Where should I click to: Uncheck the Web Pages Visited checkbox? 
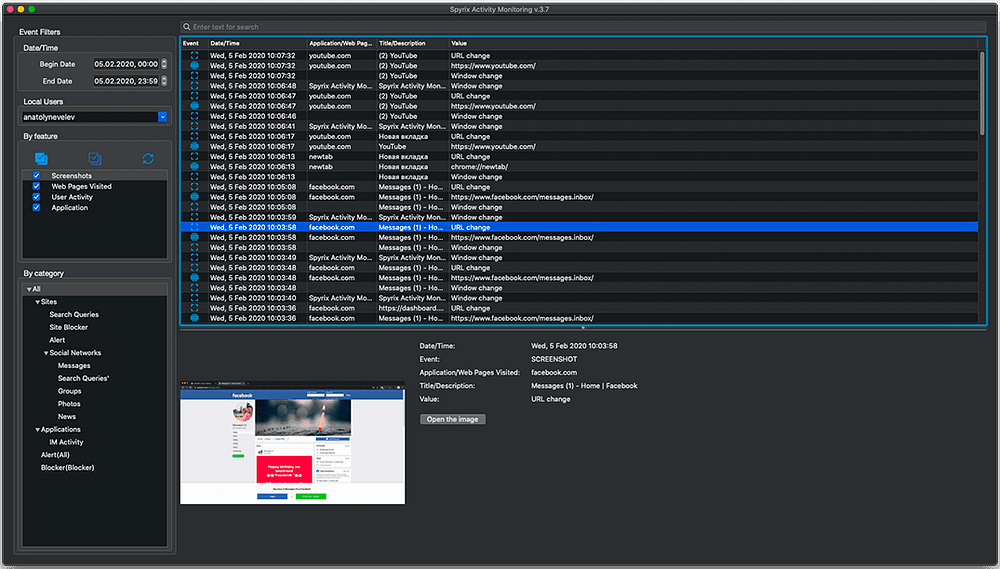point(36,186)
